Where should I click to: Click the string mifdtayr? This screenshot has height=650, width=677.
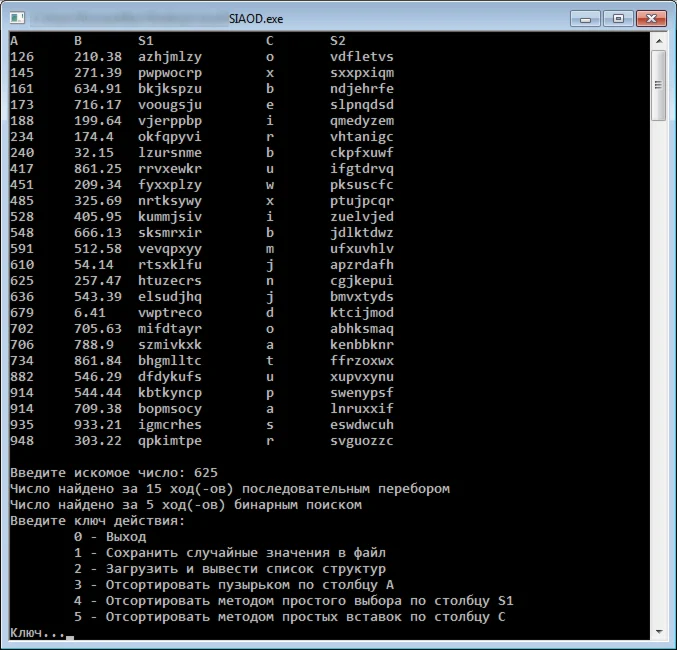170,329
